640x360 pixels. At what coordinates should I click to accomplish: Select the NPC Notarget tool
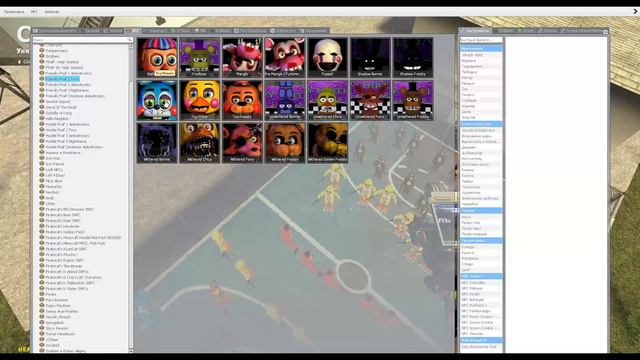click(481, 300)
